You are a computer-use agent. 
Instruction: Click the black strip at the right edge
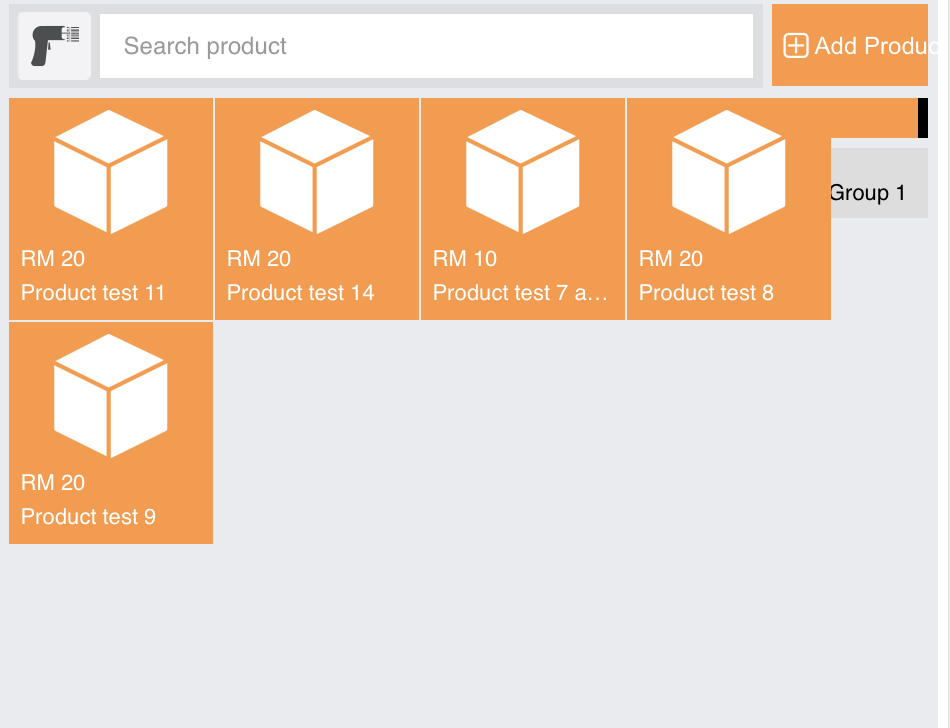tap(923, 118)
